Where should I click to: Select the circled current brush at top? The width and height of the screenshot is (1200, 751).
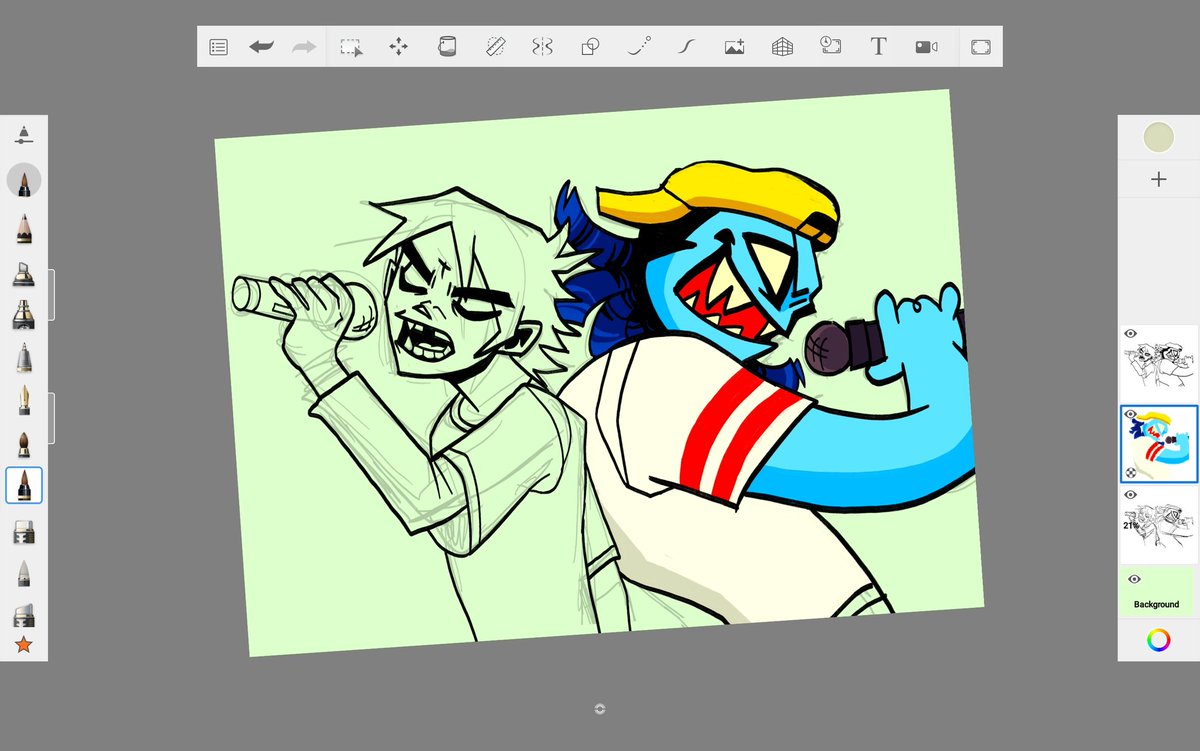(x=24, y=181)
